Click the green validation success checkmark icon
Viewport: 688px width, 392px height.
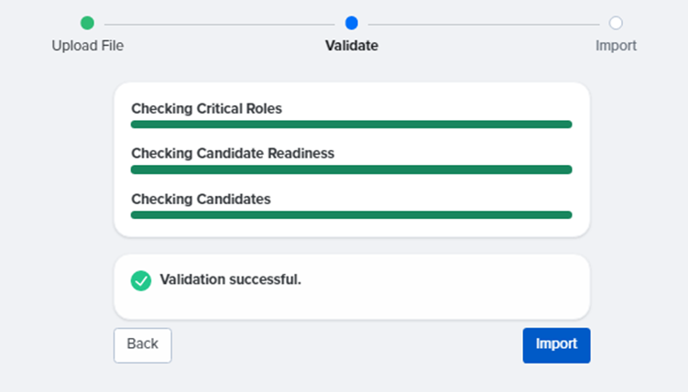click(141, 281)
